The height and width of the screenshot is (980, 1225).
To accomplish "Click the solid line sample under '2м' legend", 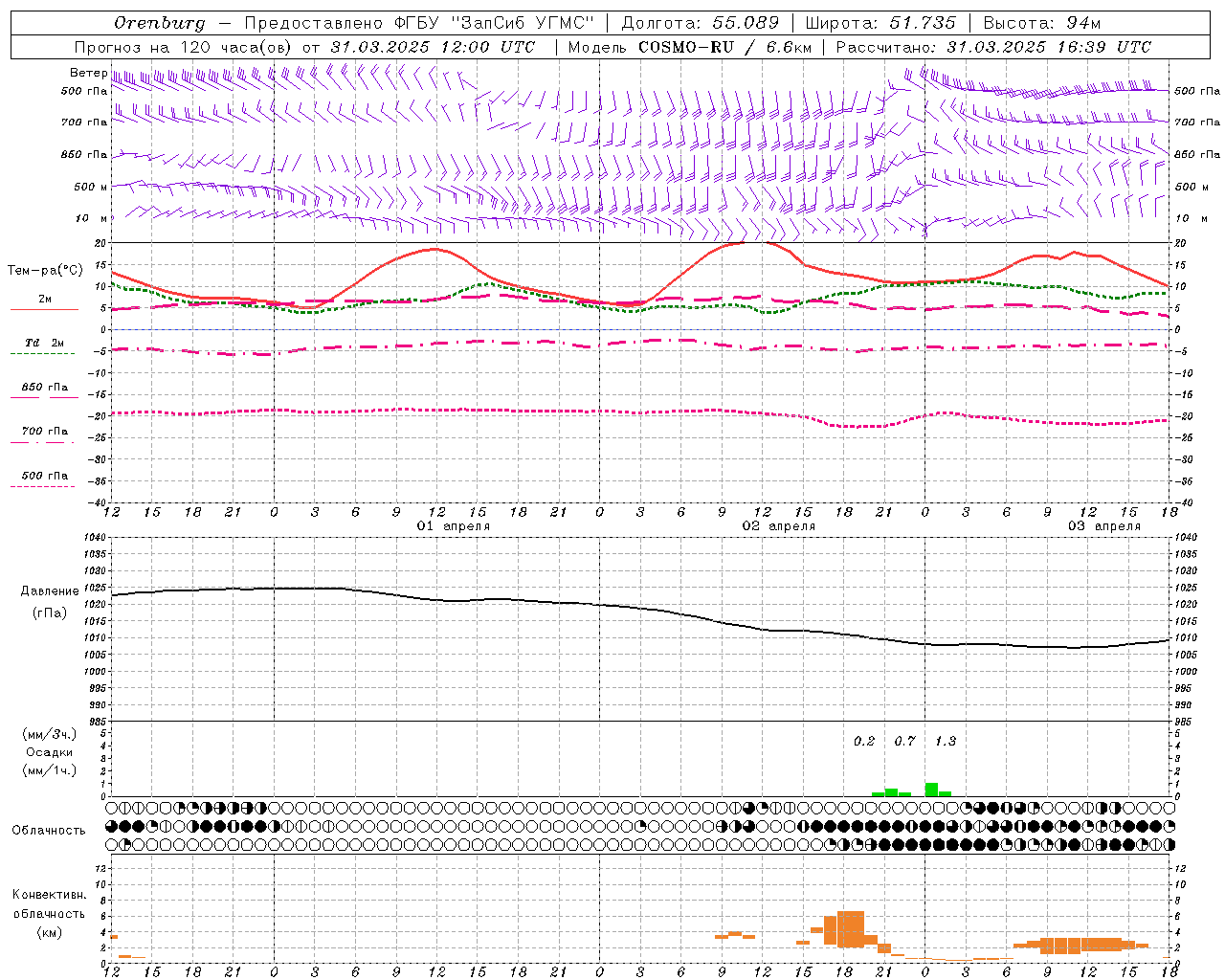I will 44,309.
